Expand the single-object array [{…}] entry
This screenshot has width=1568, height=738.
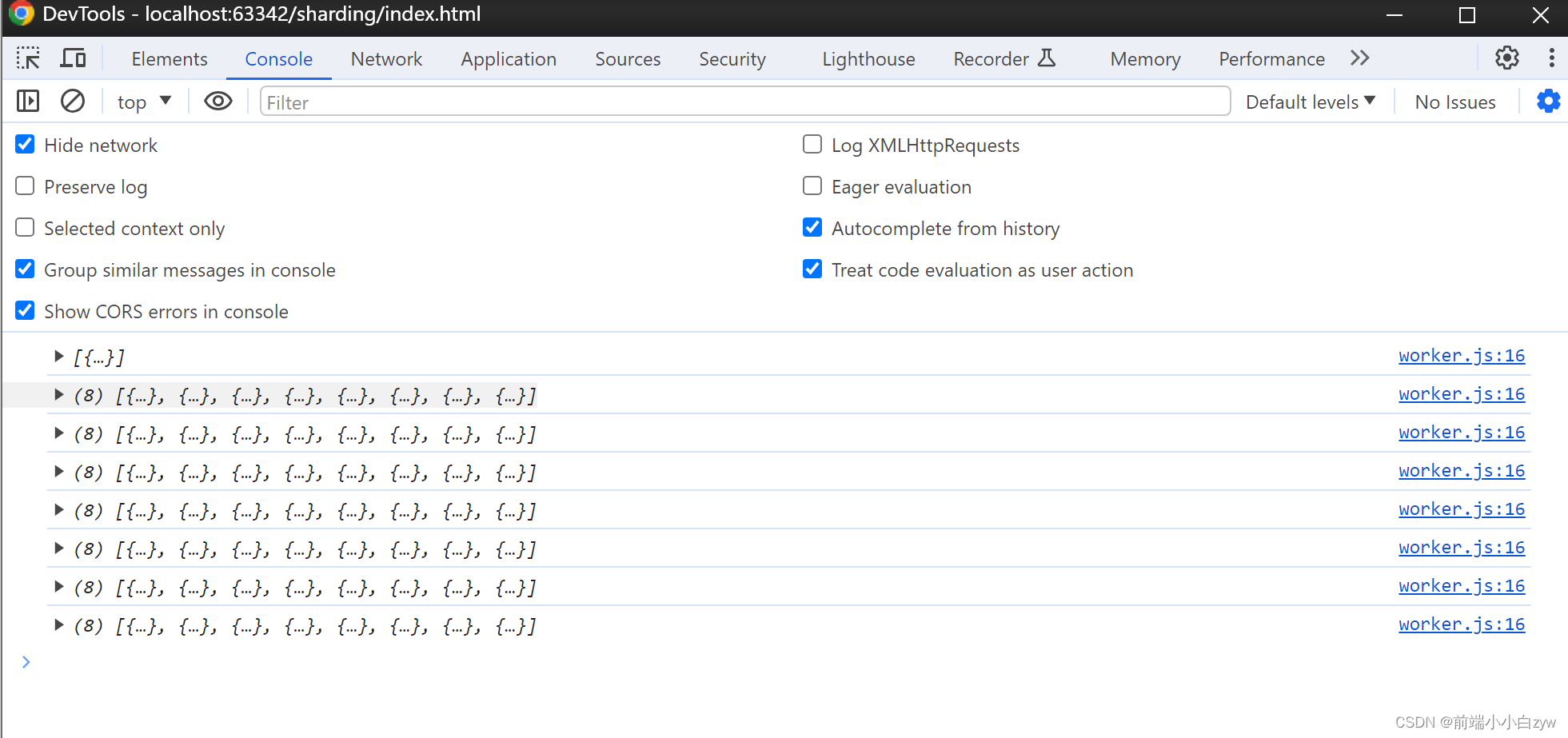[58, 356]
